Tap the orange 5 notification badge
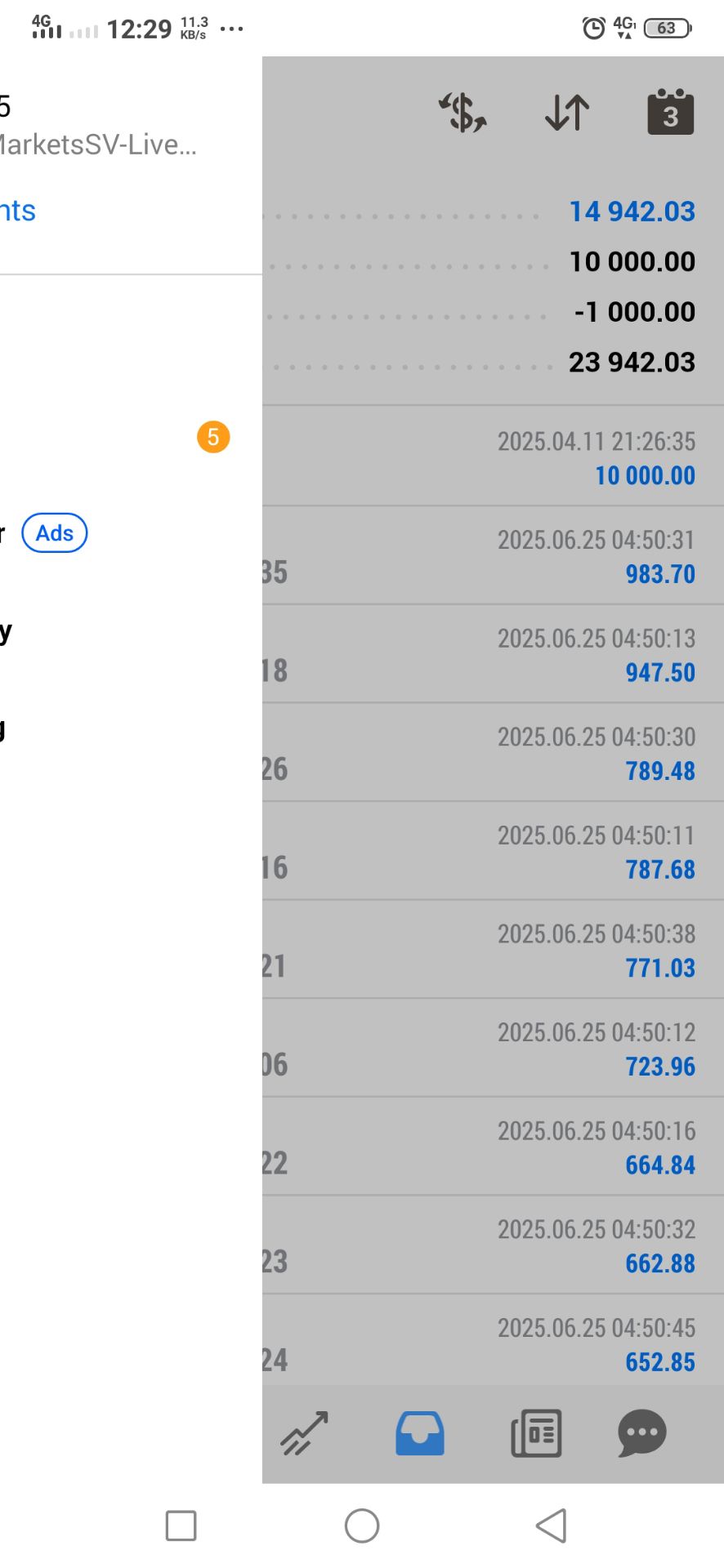 pos(213,437)
